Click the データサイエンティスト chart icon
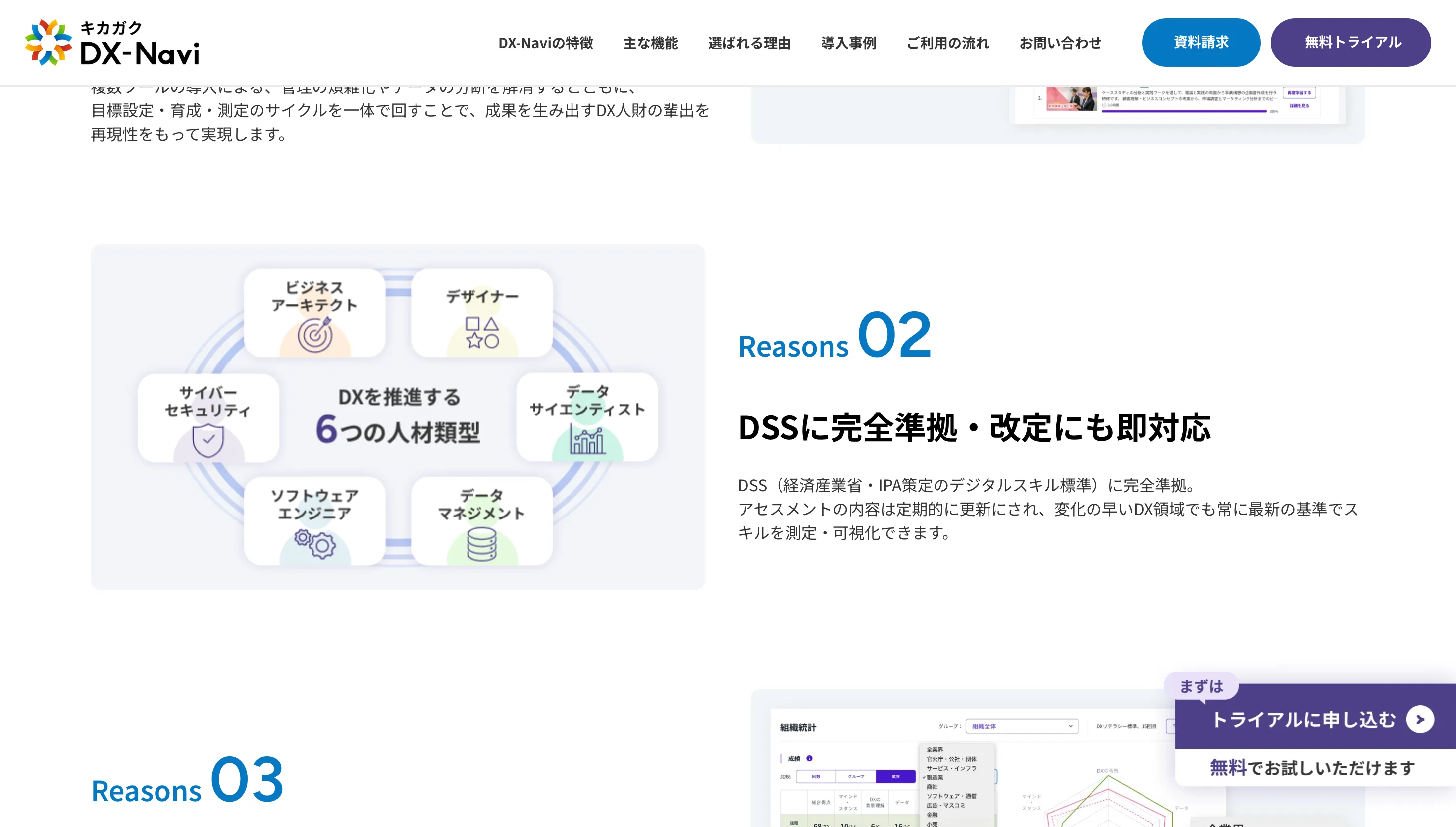Image resolution: width=1456 pixels, height=827 pixels. pyautogui.click(x=587, y=439)
